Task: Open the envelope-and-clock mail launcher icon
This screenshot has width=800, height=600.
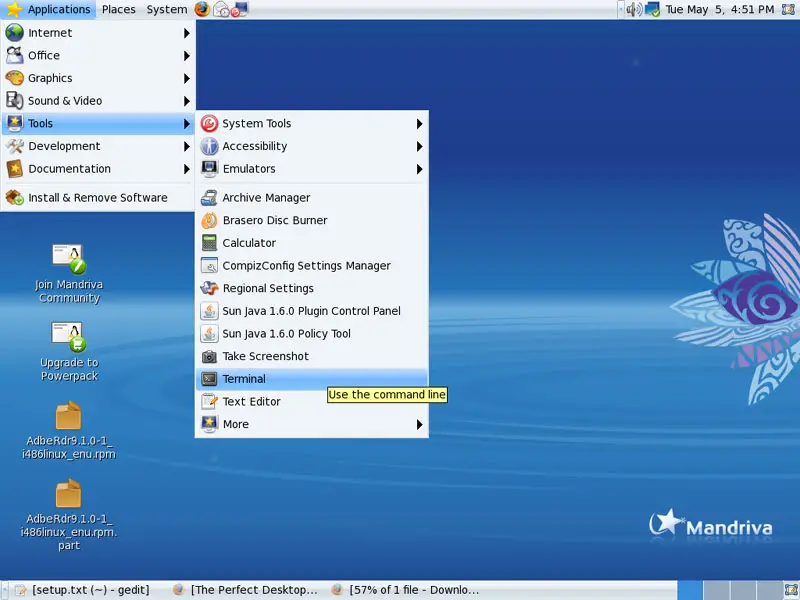Action: point(221,9)
